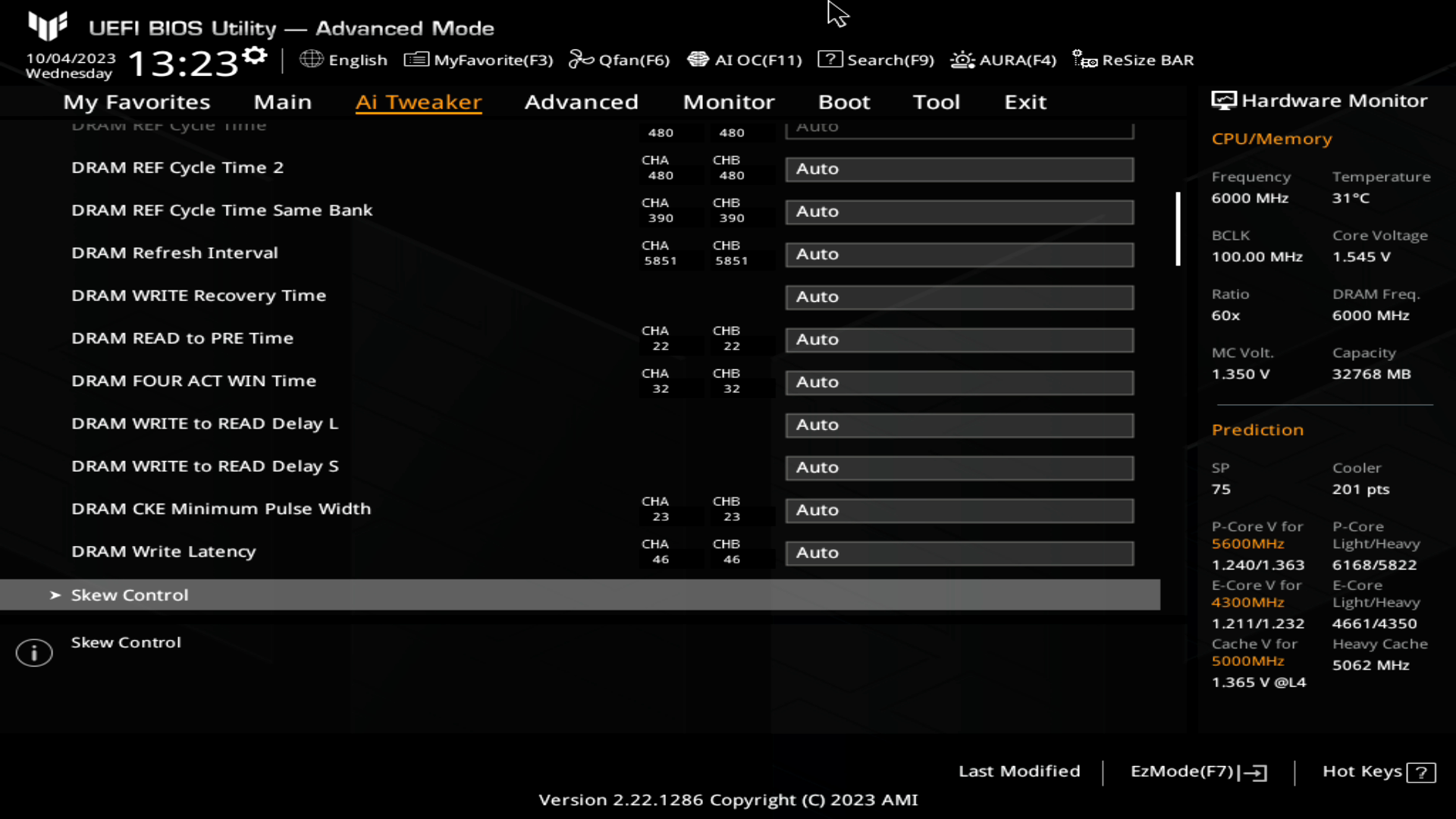1456x819 pixels.
Task: Expand the Skew Control submenu
Action: click(x=580, y=595)
